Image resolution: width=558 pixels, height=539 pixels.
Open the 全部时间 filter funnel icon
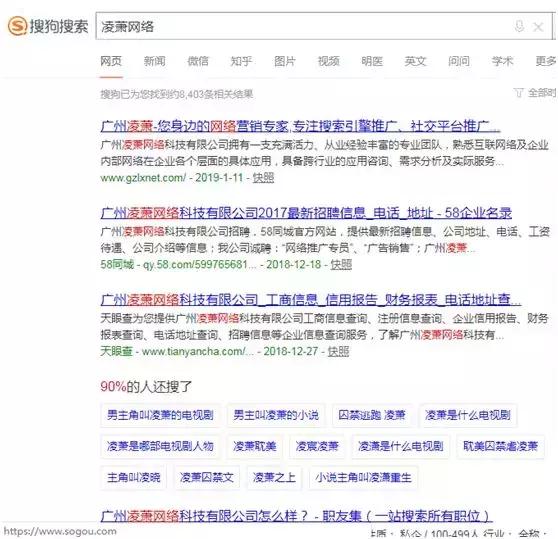[x=518, y=93]
